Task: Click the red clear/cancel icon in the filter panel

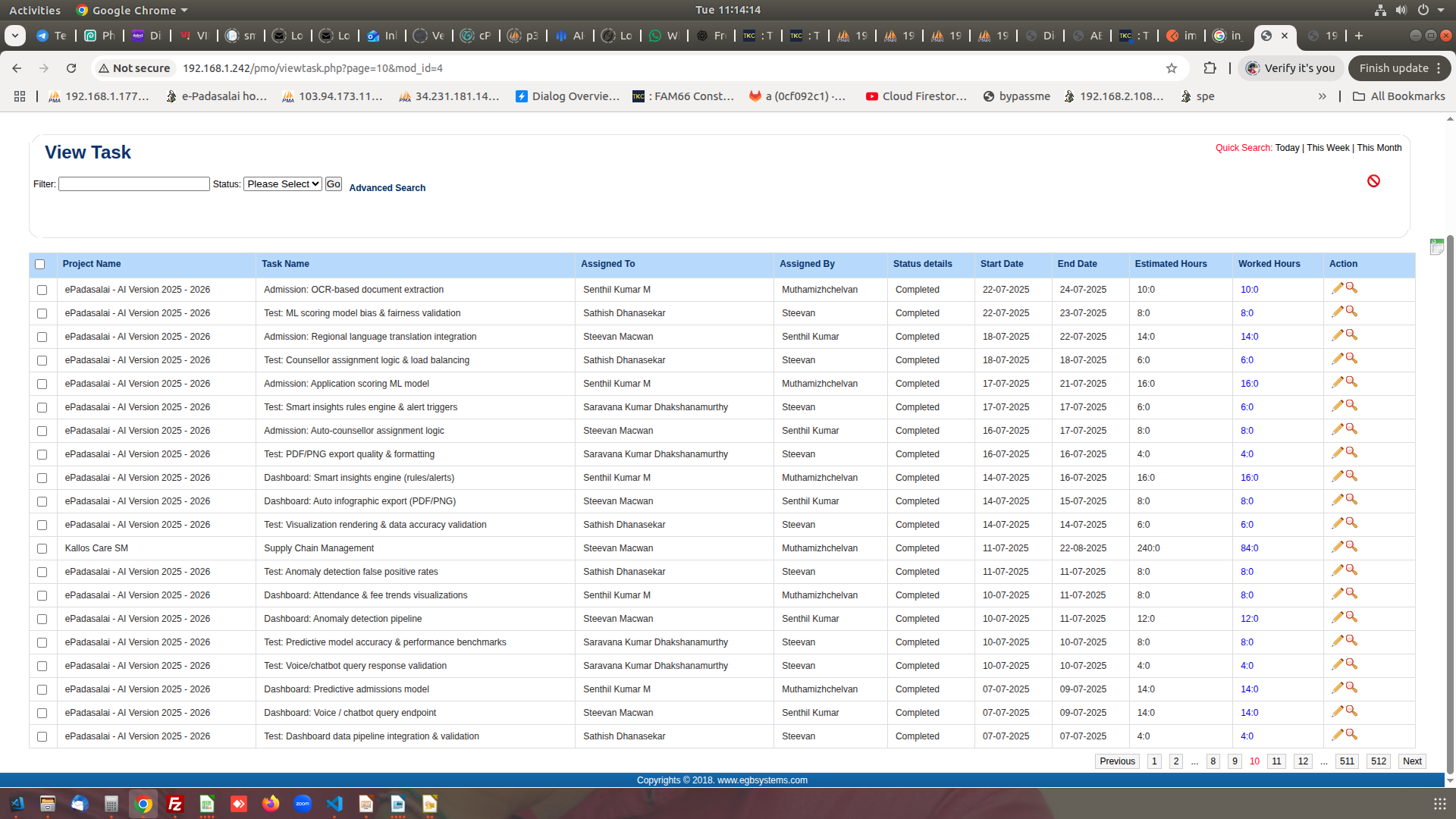Action: click(x=1373, y=181)
